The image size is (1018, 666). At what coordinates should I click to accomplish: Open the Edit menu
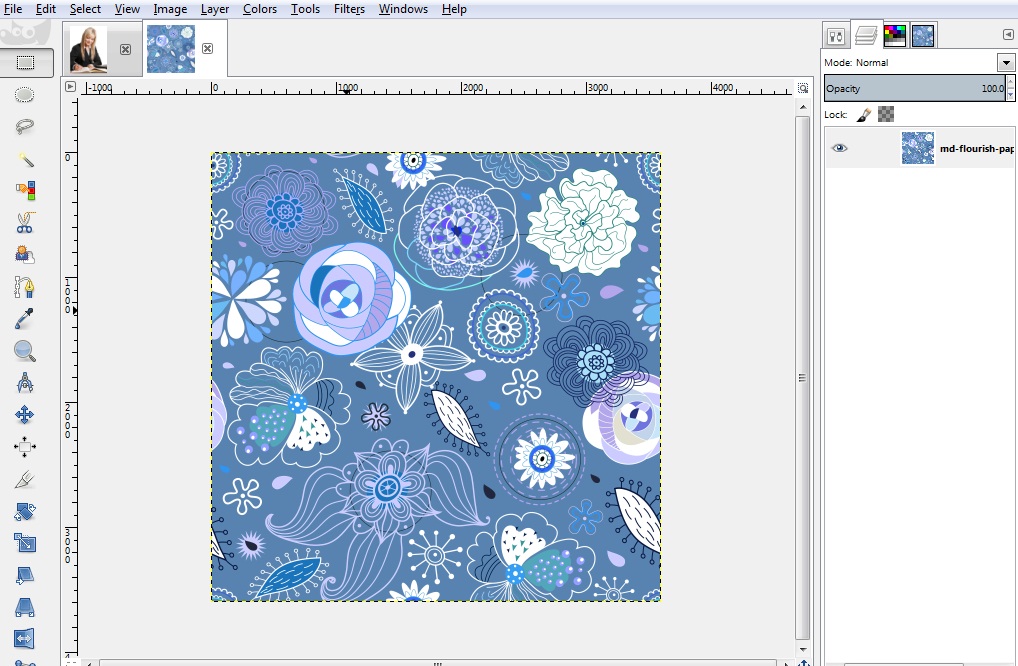tap(45, 9)
